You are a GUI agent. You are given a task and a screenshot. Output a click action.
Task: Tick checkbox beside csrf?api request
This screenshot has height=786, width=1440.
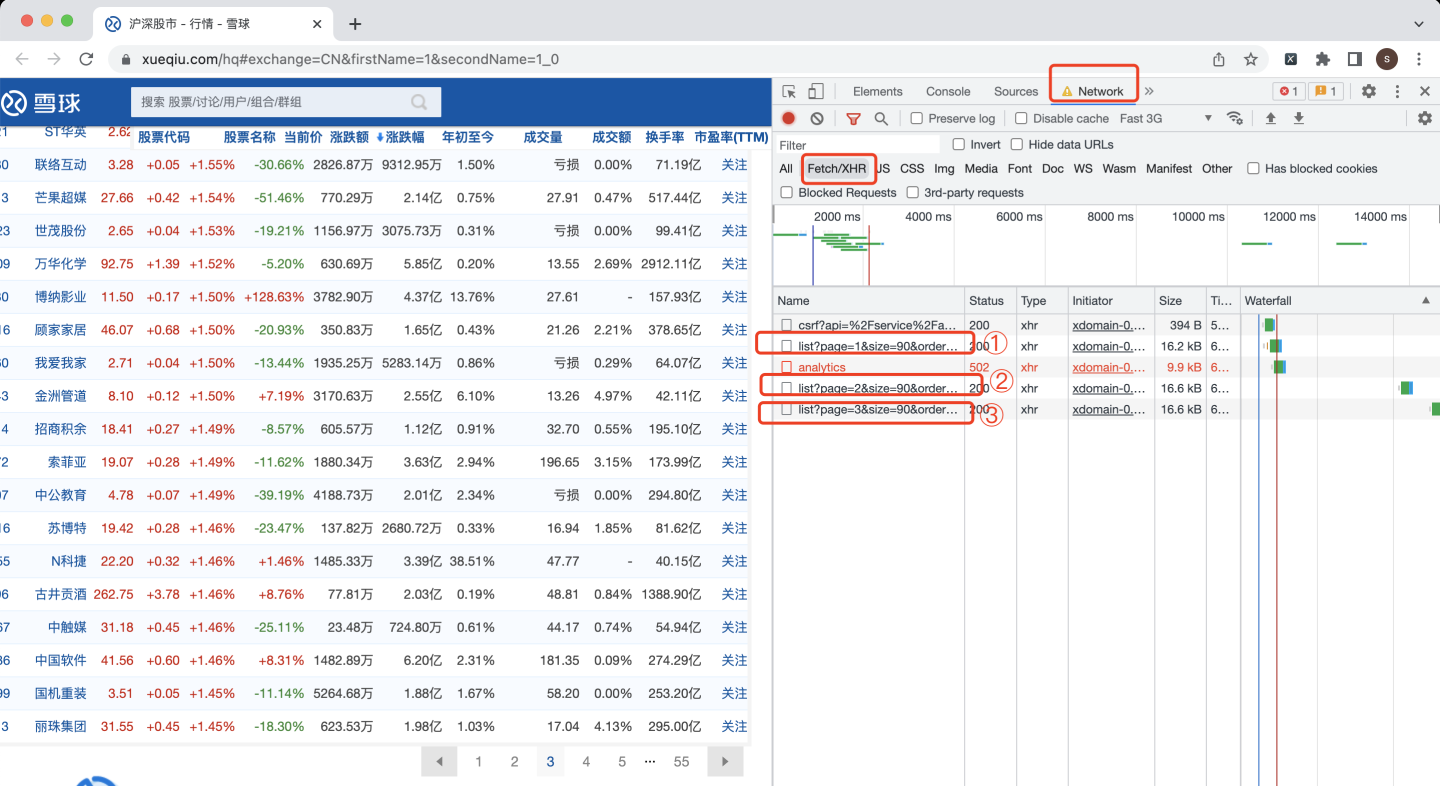[x=787, y=325]
